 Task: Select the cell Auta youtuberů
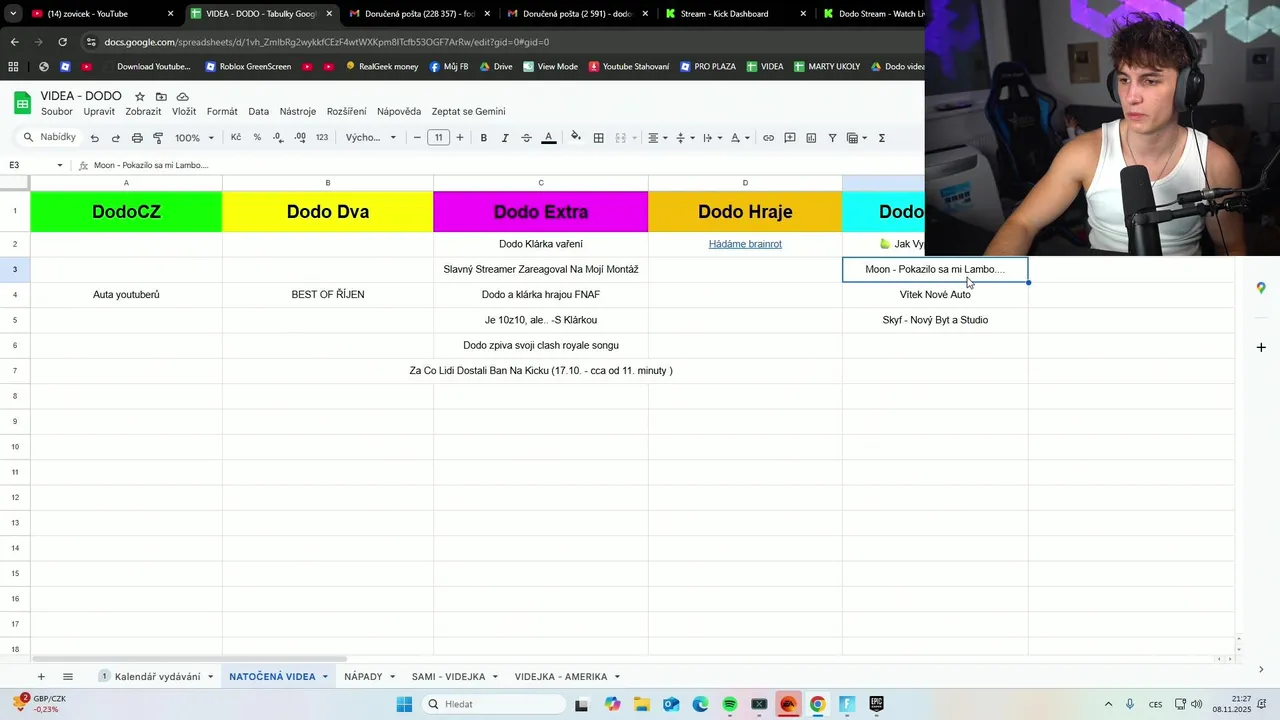point(126,295)
